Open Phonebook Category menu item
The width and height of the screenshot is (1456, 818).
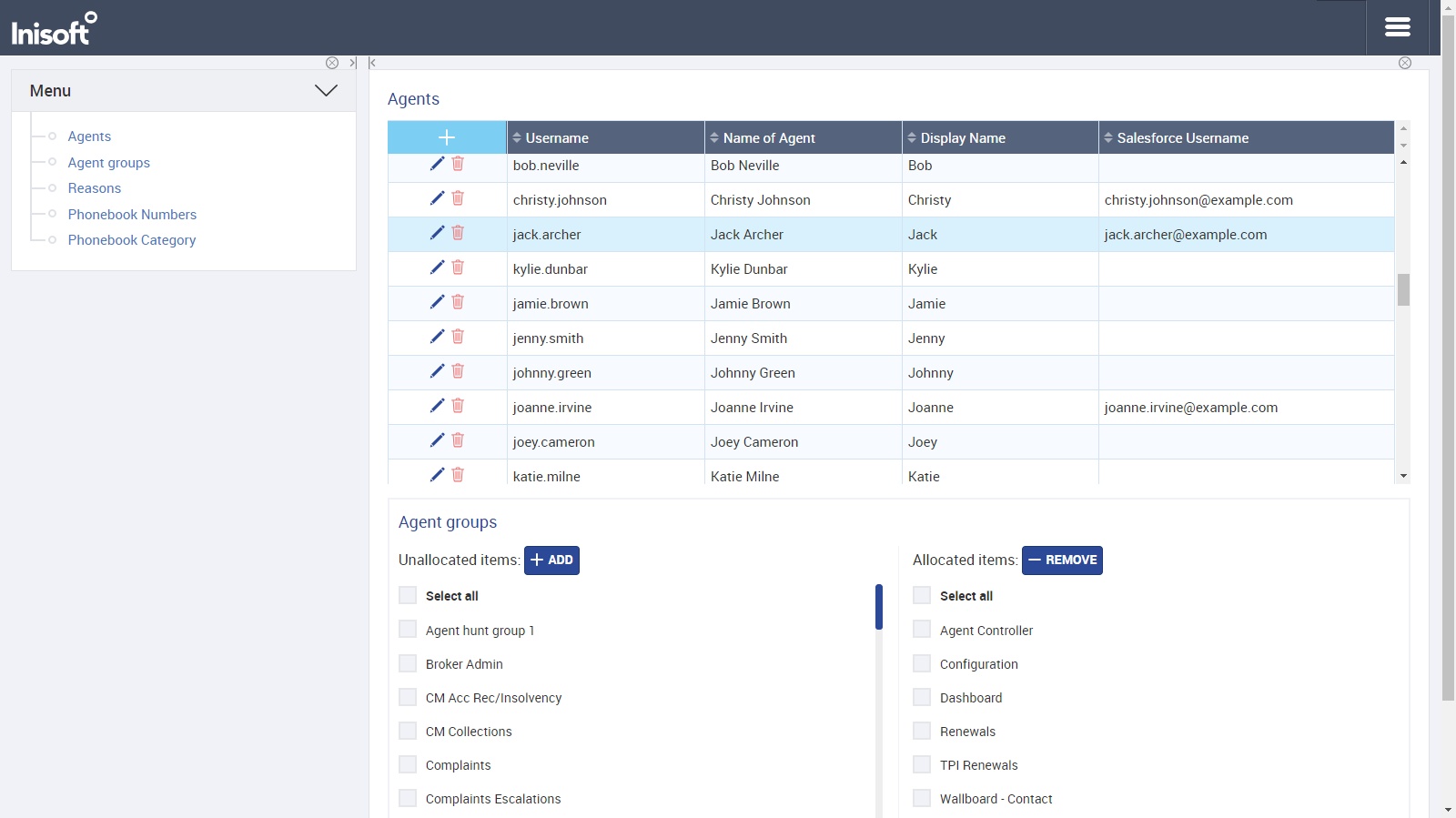click(x=132, y=240)
